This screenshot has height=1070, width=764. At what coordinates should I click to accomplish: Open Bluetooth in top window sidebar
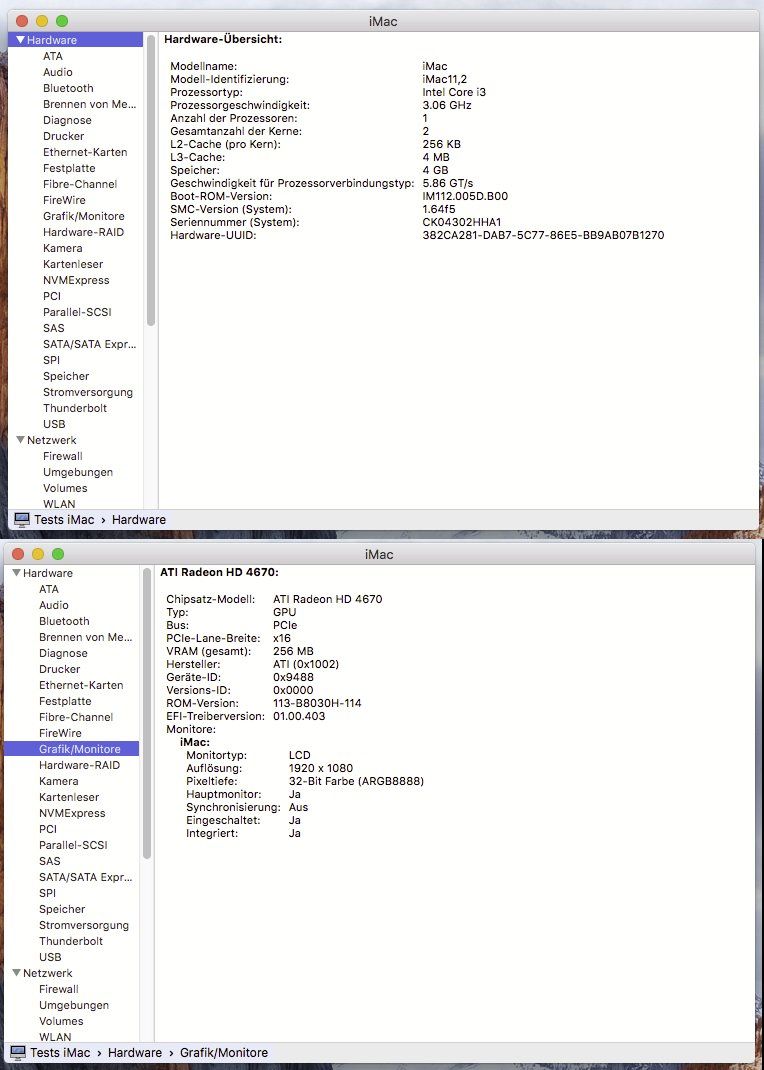[x=68, y=88]
